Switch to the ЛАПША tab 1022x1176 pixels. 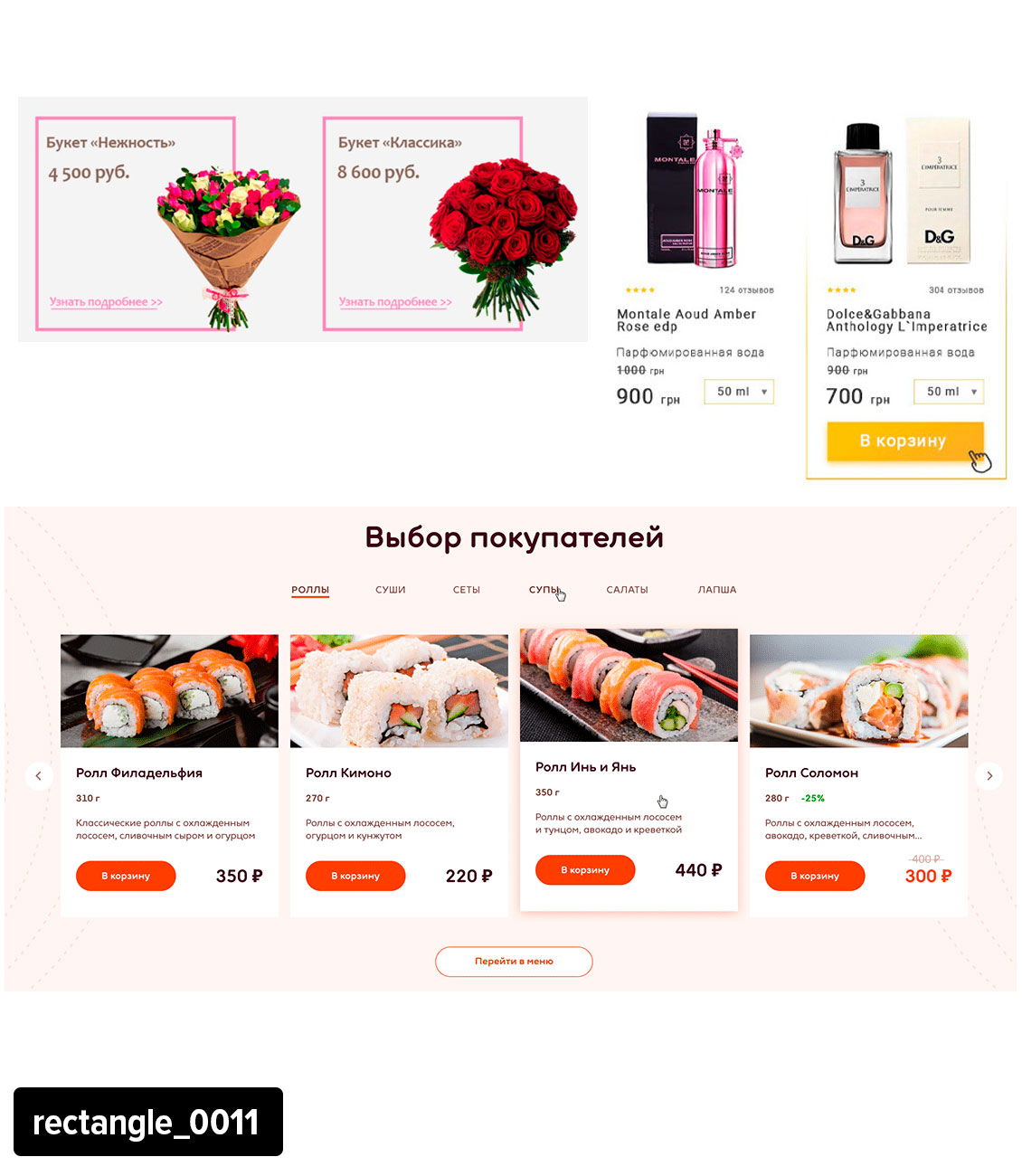pyautogui.click(x=717, y=590)
